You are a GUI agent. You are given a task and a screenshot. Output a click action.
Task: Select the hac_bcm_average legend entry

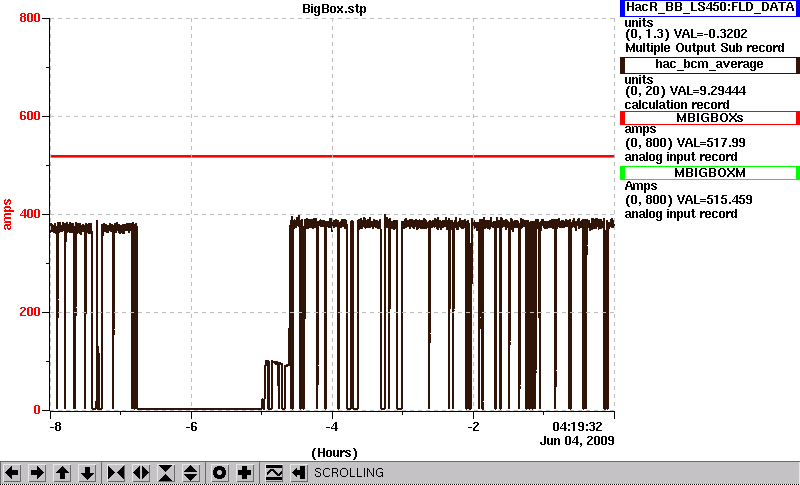click(x=710, y=64)
